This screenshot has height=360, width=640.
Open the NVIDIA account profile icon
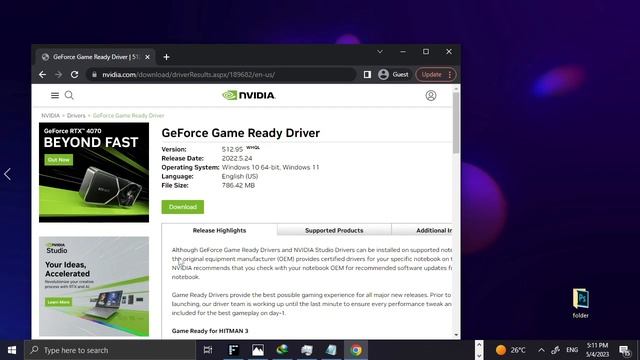pos(431,96)
